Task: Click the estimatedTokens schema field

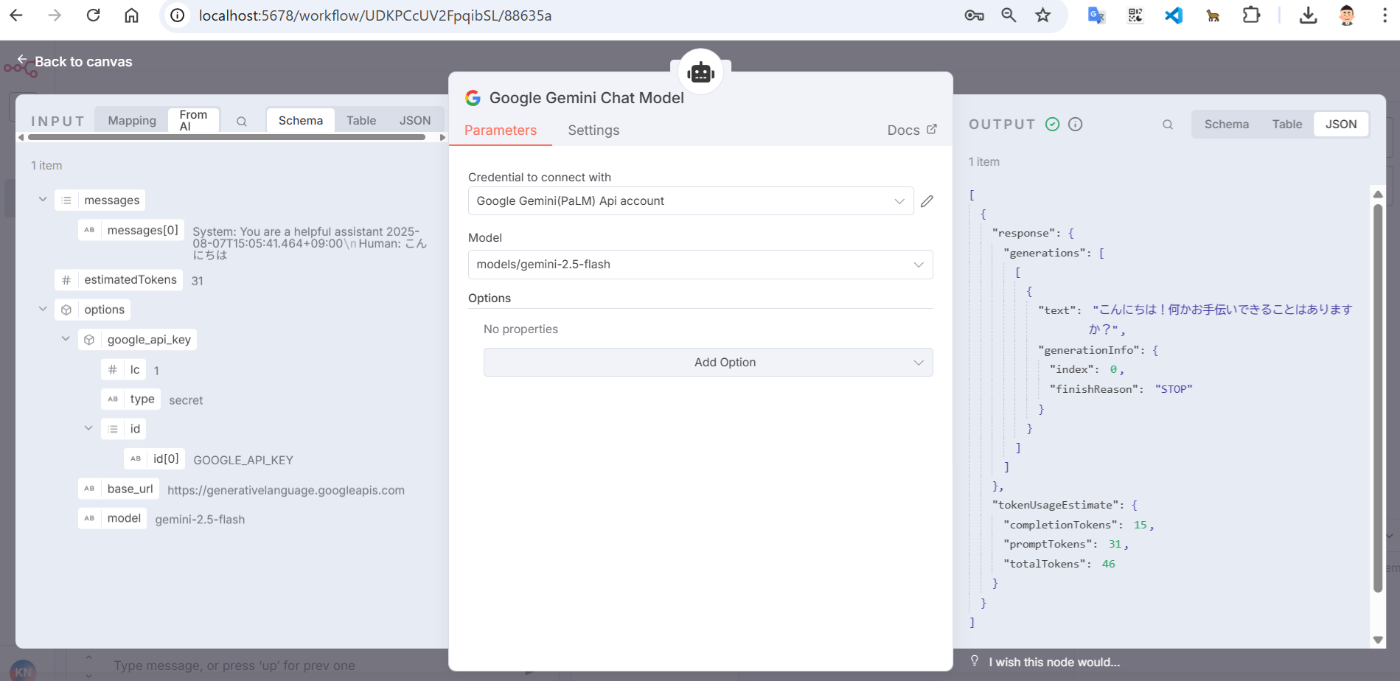Action: pos(119,280)
